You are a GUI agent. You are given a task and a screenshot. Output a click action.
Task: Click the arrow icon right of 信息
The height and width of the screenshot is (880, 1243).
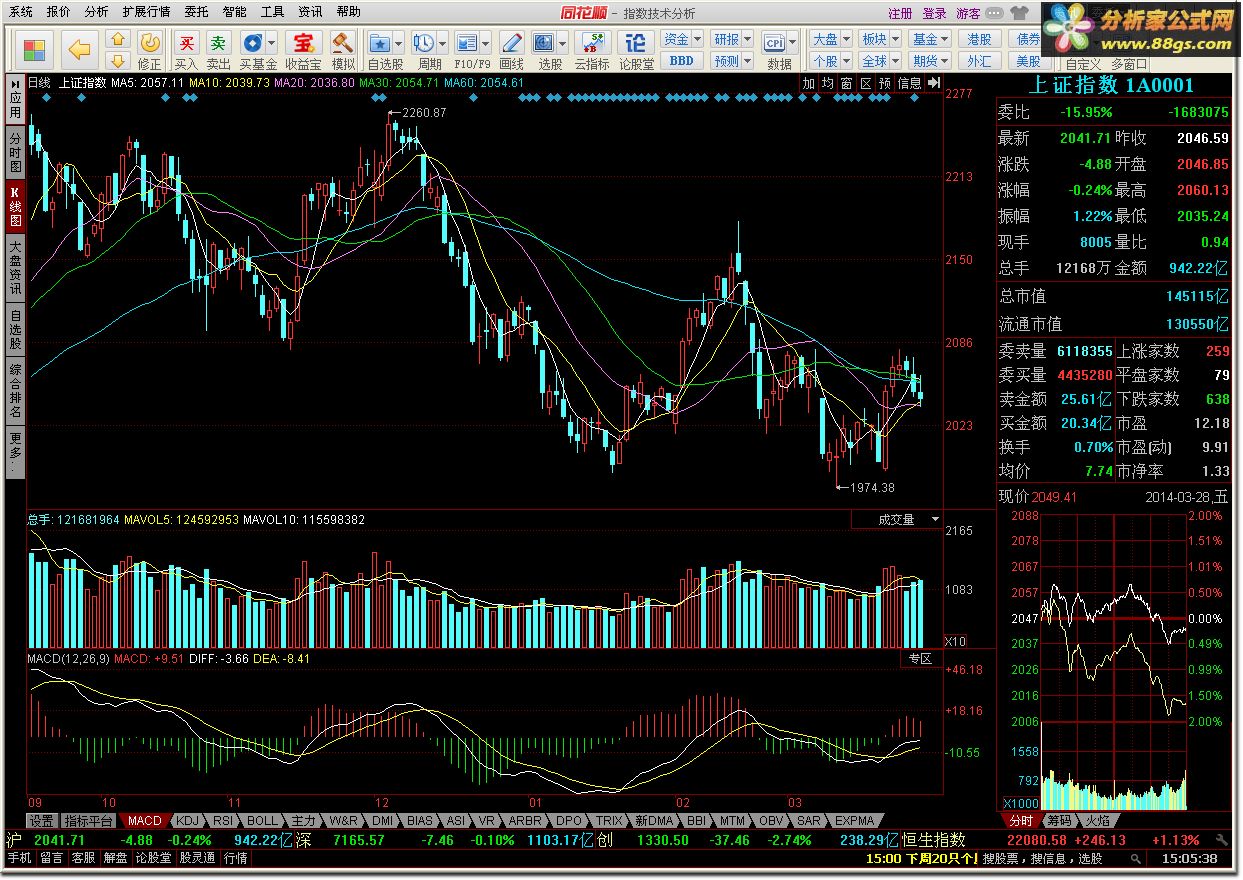coord(933,83)
